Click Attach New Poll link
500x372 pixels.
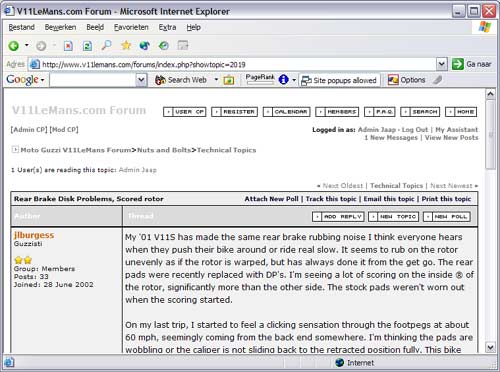tap(272, 199)
